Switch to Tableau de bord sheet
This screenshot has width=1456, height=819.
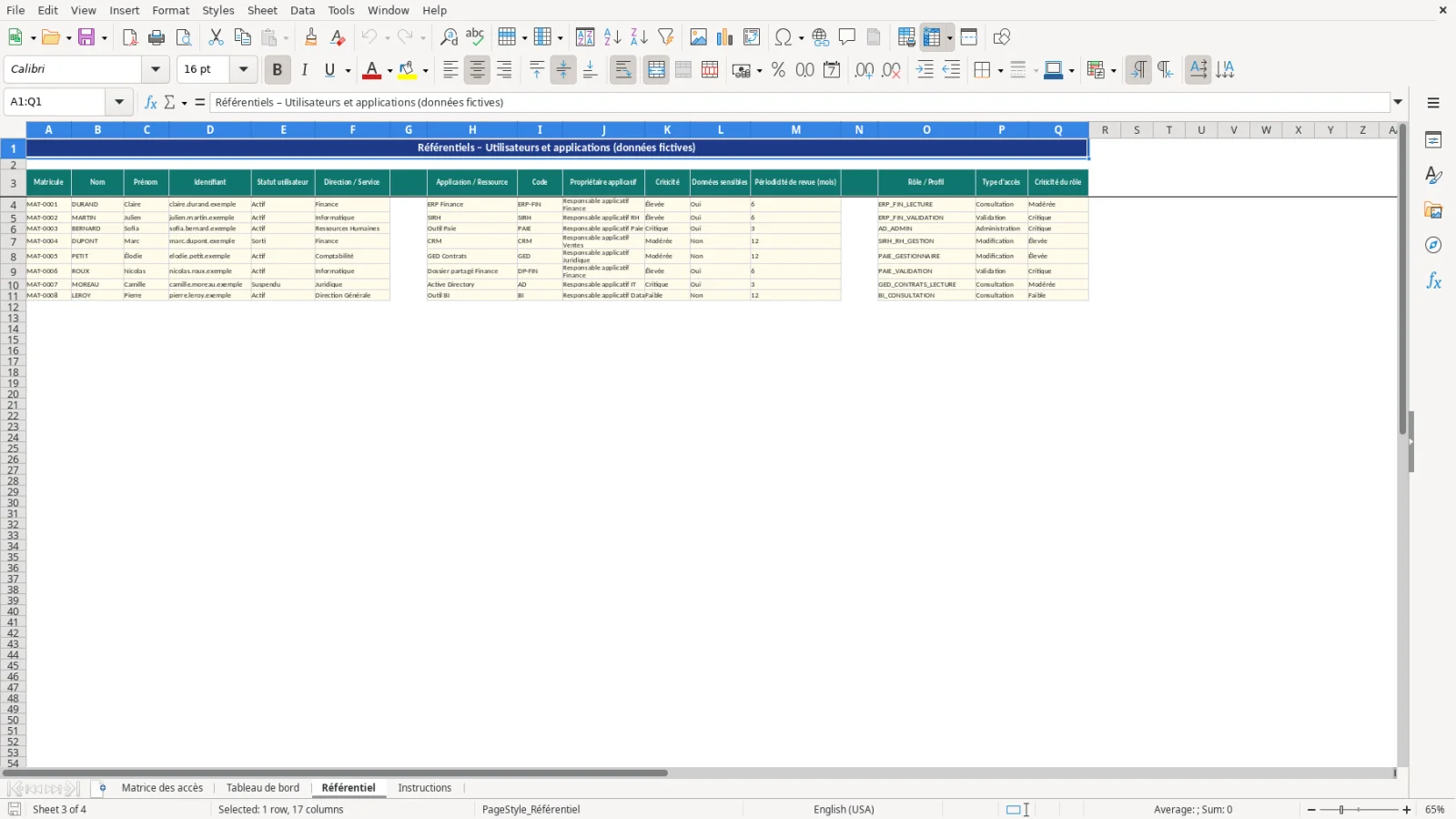263,788
